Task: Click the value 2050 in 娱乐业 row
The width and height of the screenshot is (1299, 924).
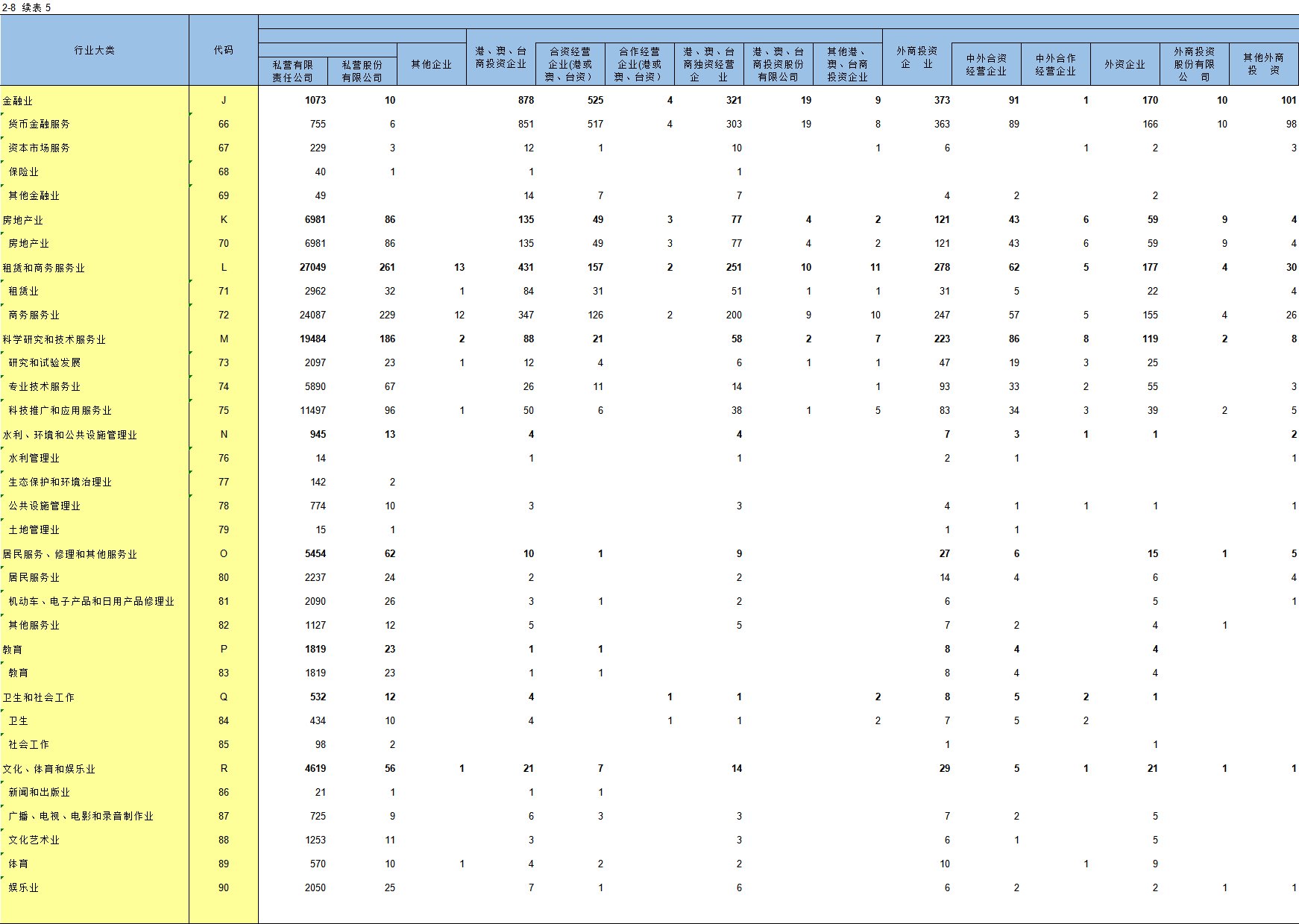Action: point(315,887)
